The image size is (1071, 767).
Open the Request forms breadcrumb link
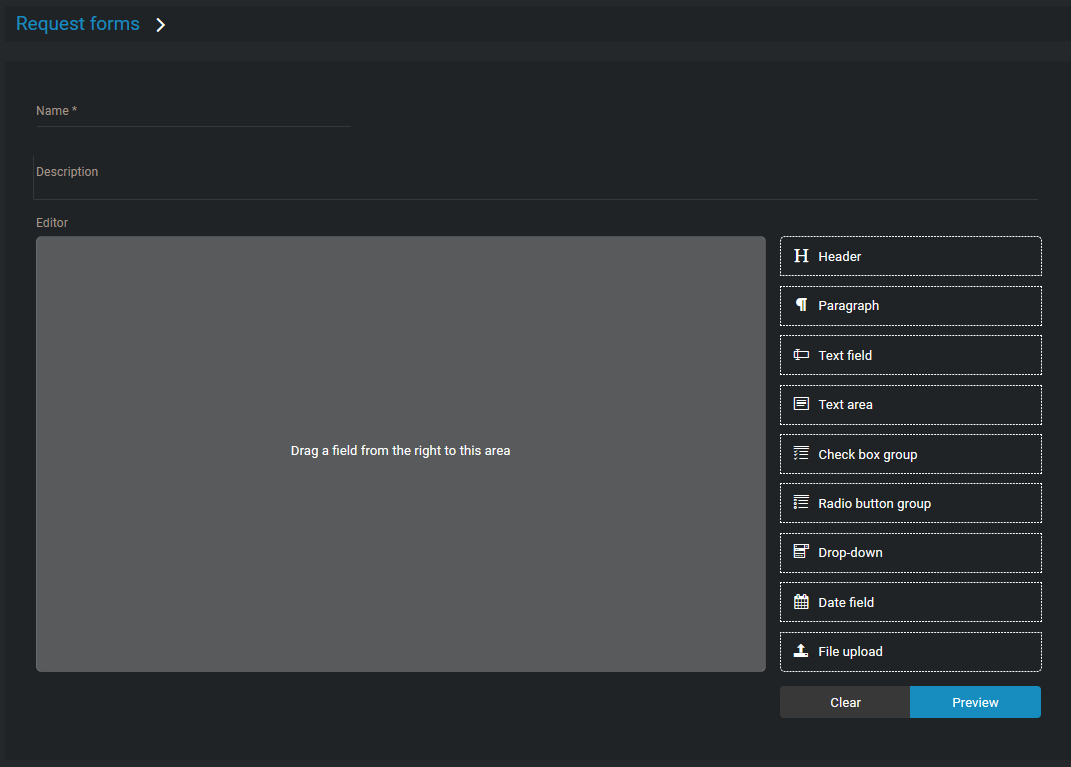(78, 24)
